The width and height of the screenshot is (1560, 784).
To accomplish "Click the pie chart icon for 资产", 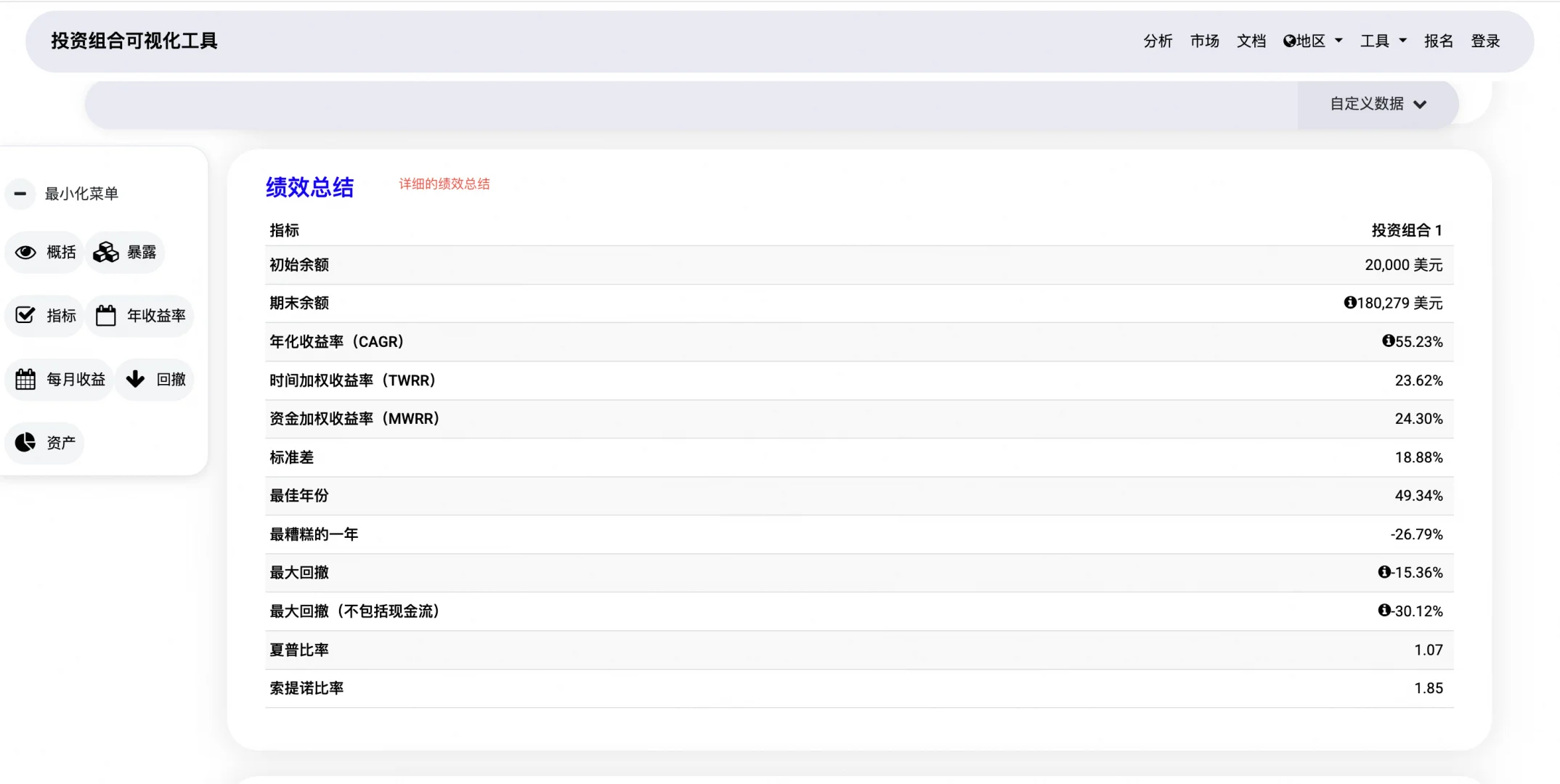I will [25, 442].
